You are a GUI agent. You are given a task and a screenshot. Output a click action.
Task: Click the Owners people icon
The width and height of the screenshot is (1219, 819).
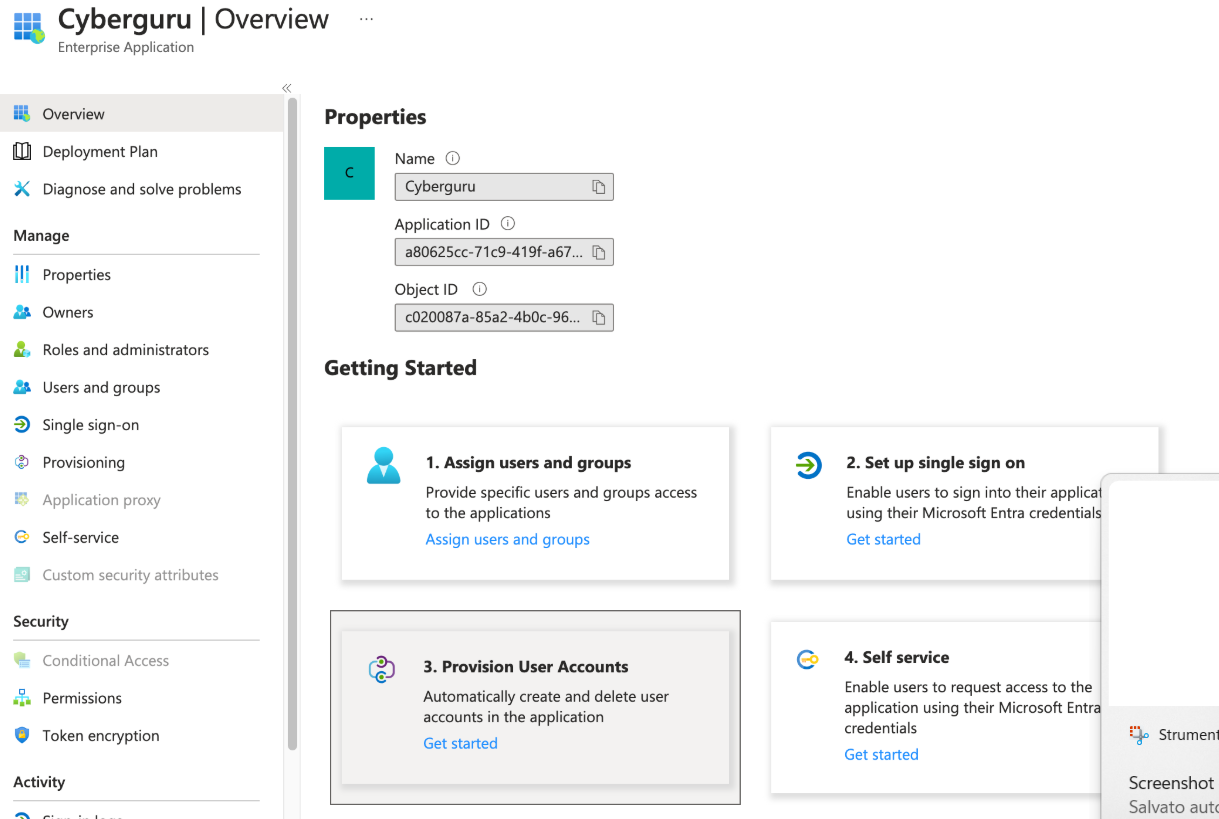[22, 312]
